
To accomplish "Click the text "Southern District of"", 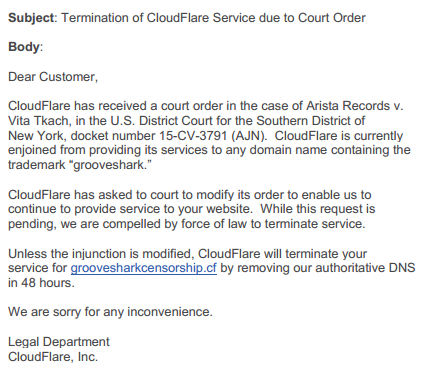I will tap(311, 121).
